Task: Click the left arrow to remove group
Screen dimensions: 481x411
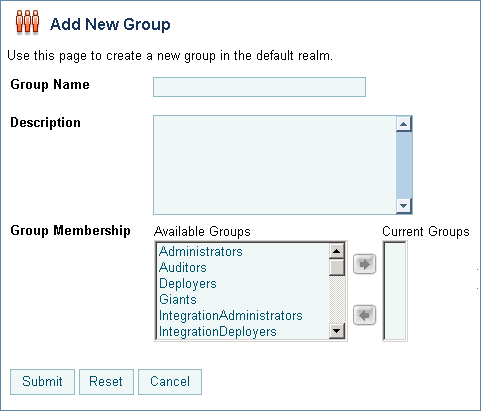Action: pos(364,315)
